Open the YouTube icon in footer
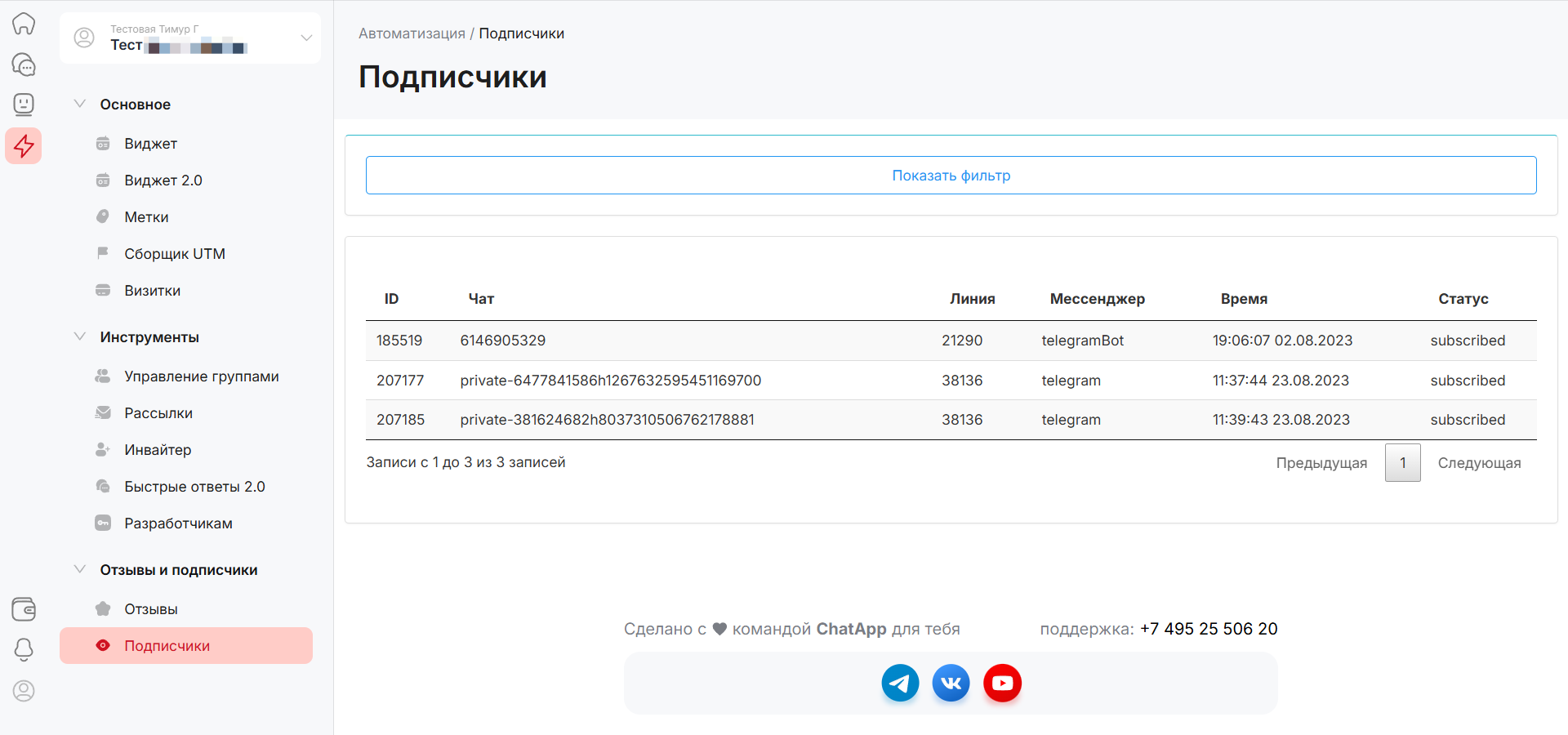 tap(1002, 683)
